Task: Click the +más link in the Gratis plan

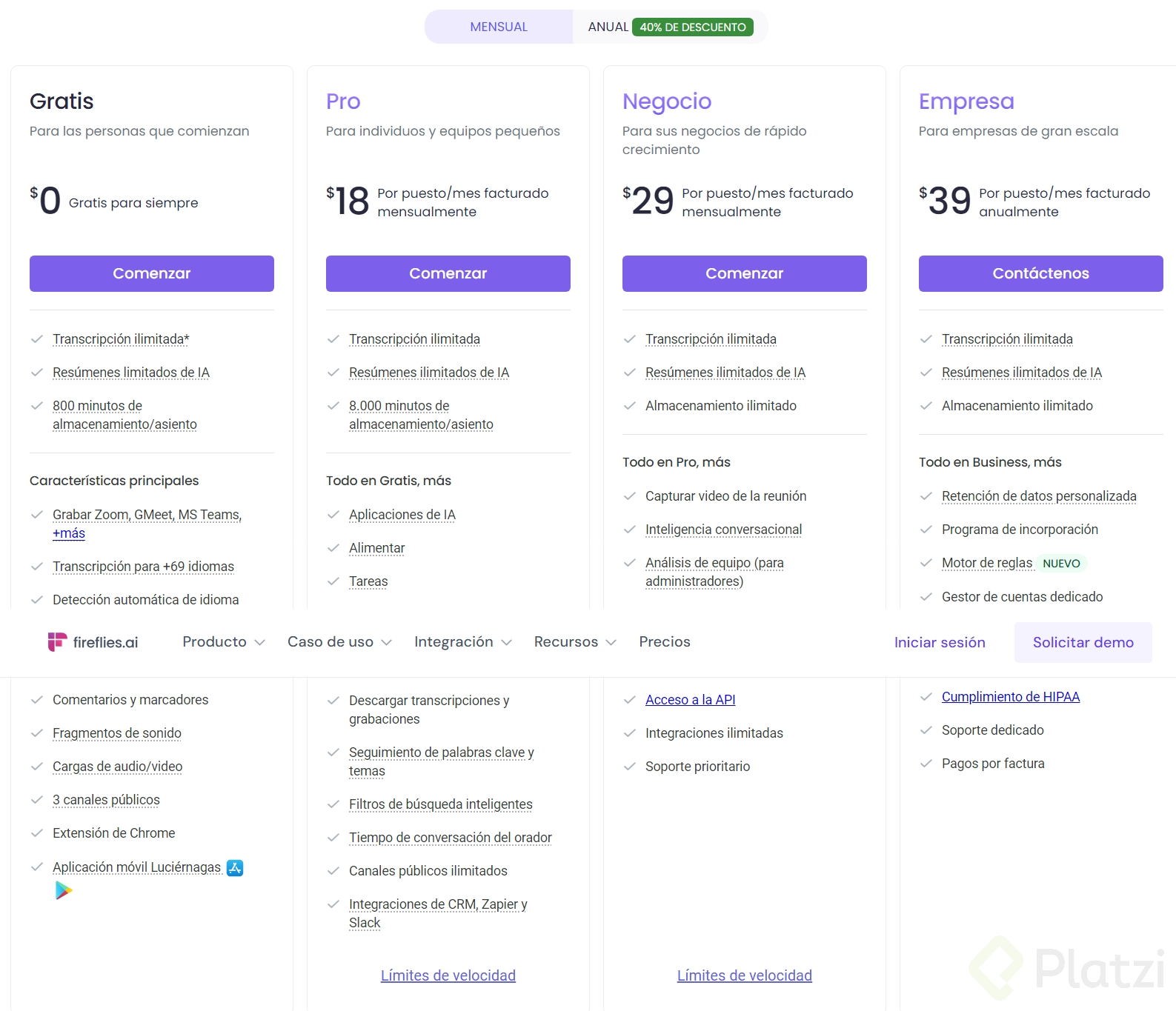Action: (x=69, y=533)
